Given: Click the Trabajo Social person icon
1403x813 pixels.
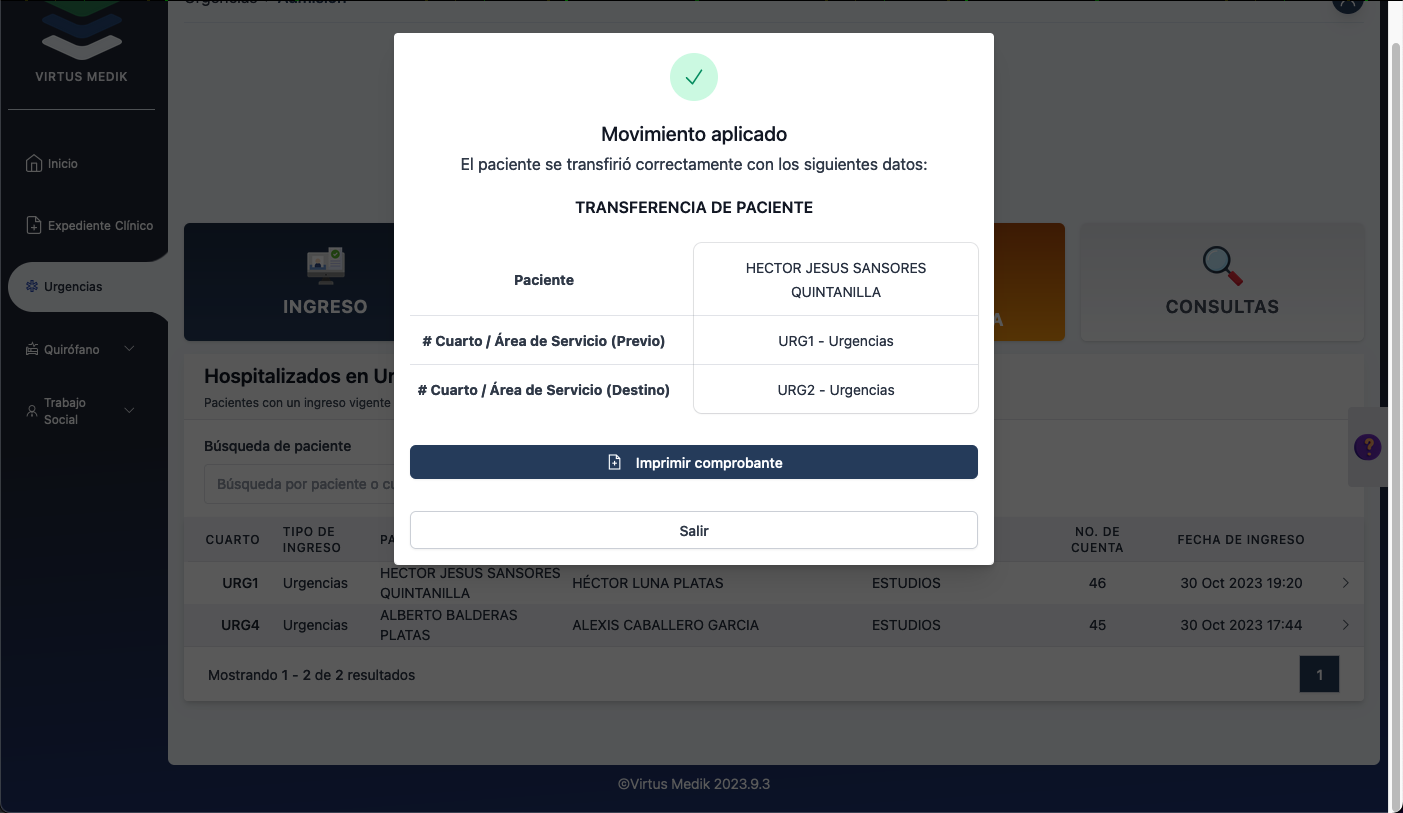Looking at the screenshot, I should point(32,411).
